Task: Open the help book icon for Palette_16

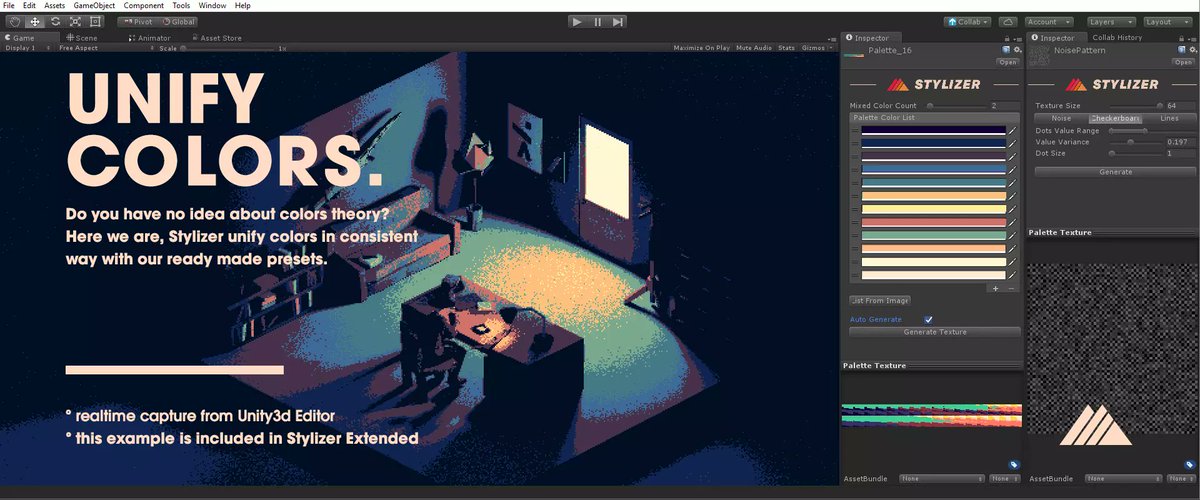Action: 1006,49
